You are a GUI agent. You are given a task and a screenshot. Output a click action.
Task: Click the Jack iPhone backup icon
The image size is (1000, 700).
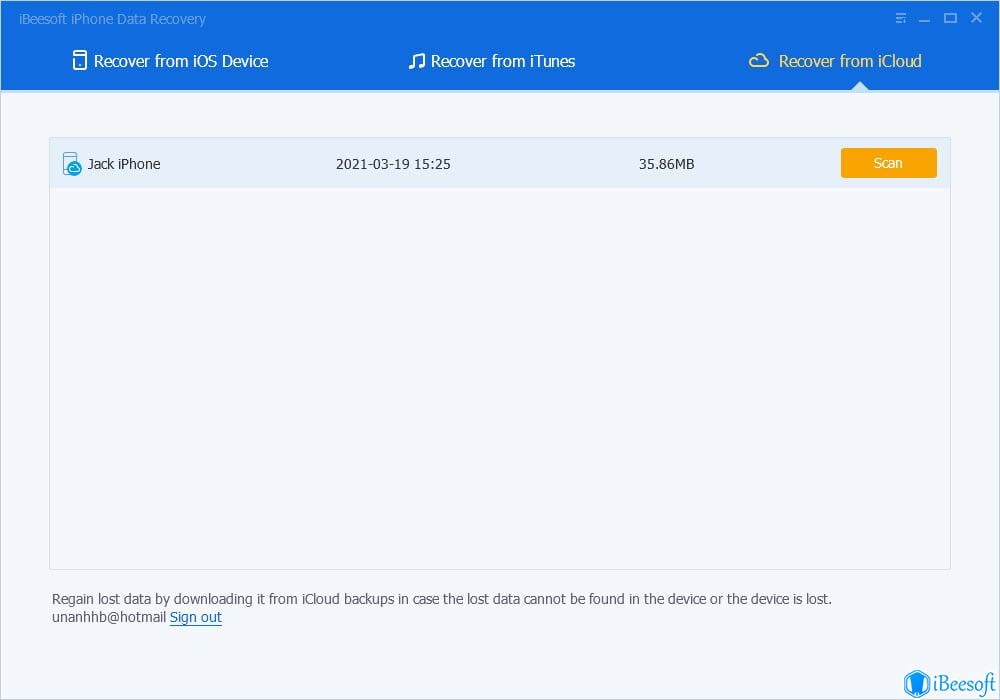pyautogui.click(x=71, y=164)
